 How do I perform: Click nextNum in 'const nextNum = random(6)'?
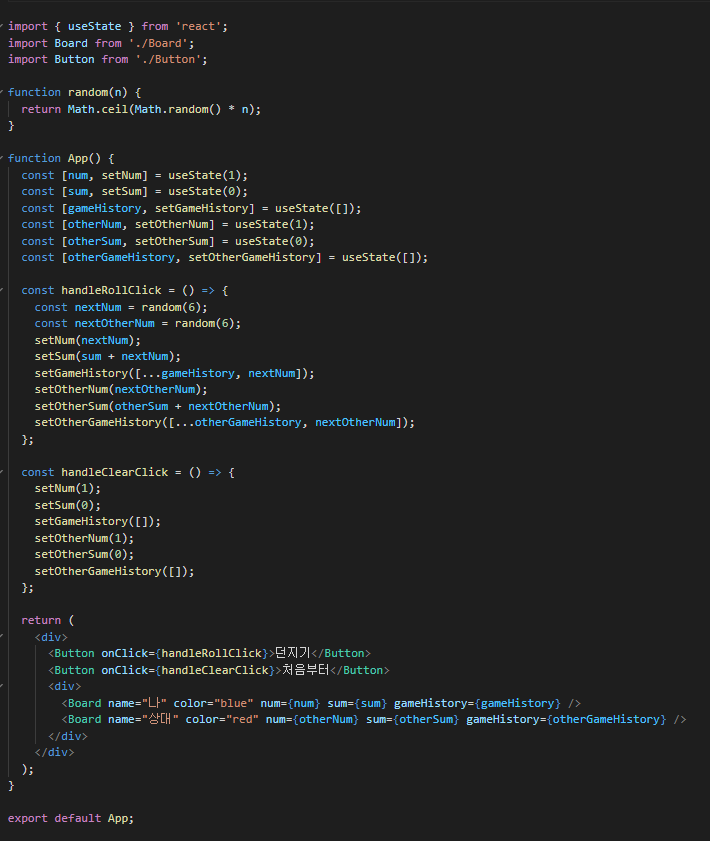pos(98,307)
